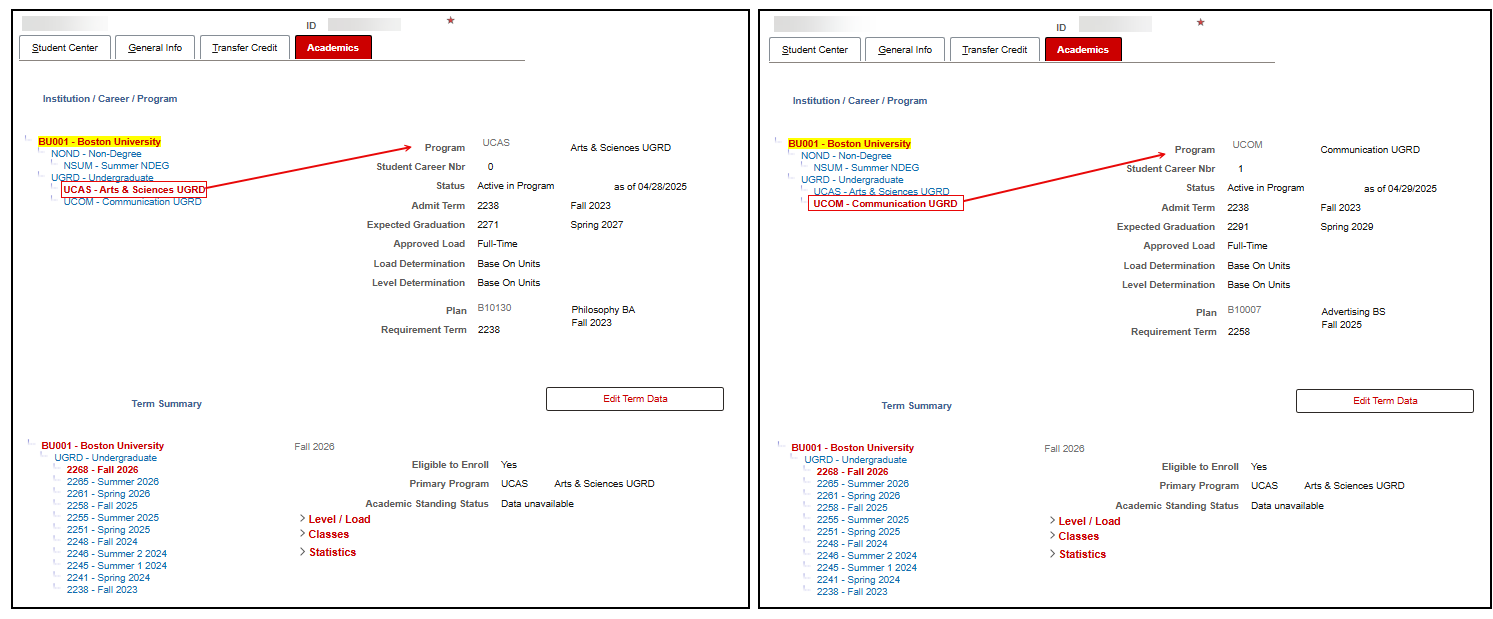Select term 2255 - Summer 2025 in left panel
This screenshot has width=1493, height=619.
112,518
